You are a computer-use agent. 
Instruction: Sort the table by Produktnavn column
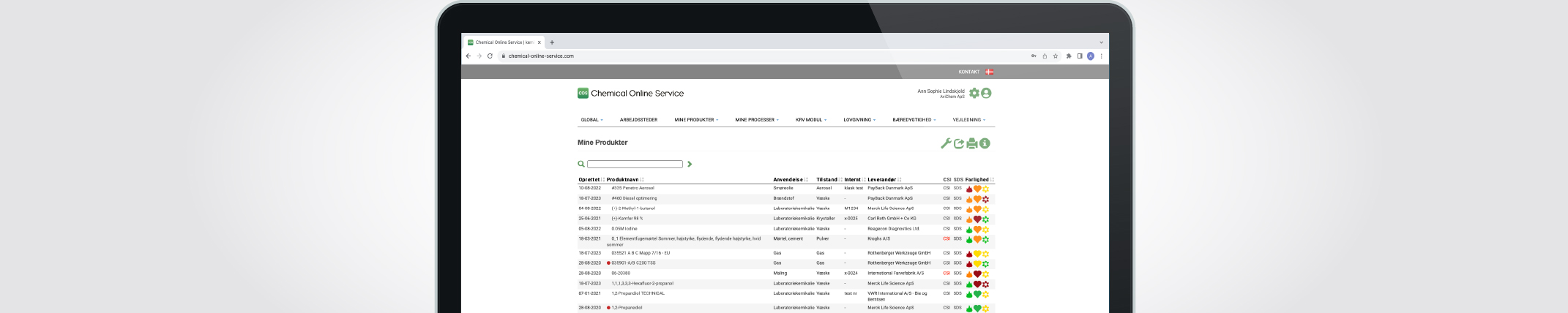coord(623,179)
